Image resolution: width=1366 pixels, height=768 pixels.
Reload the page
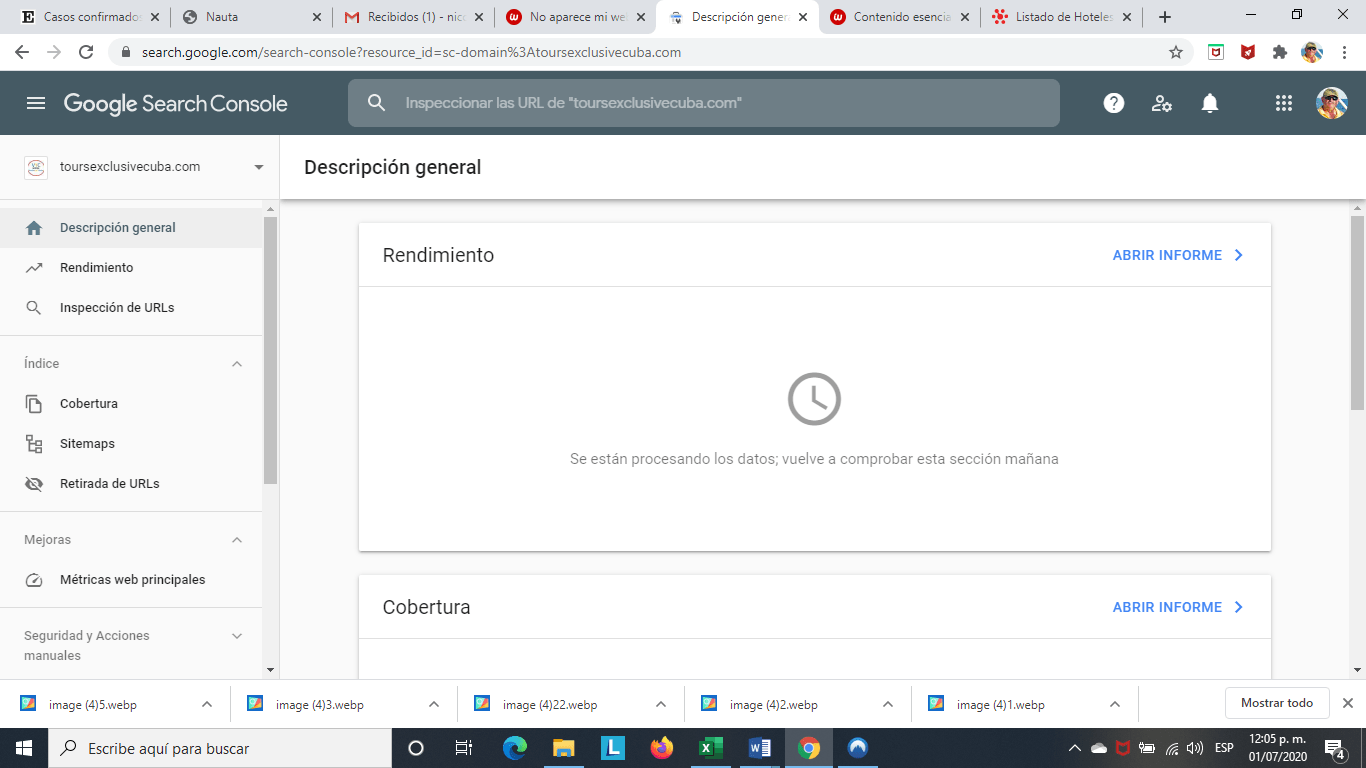(86, 52)
